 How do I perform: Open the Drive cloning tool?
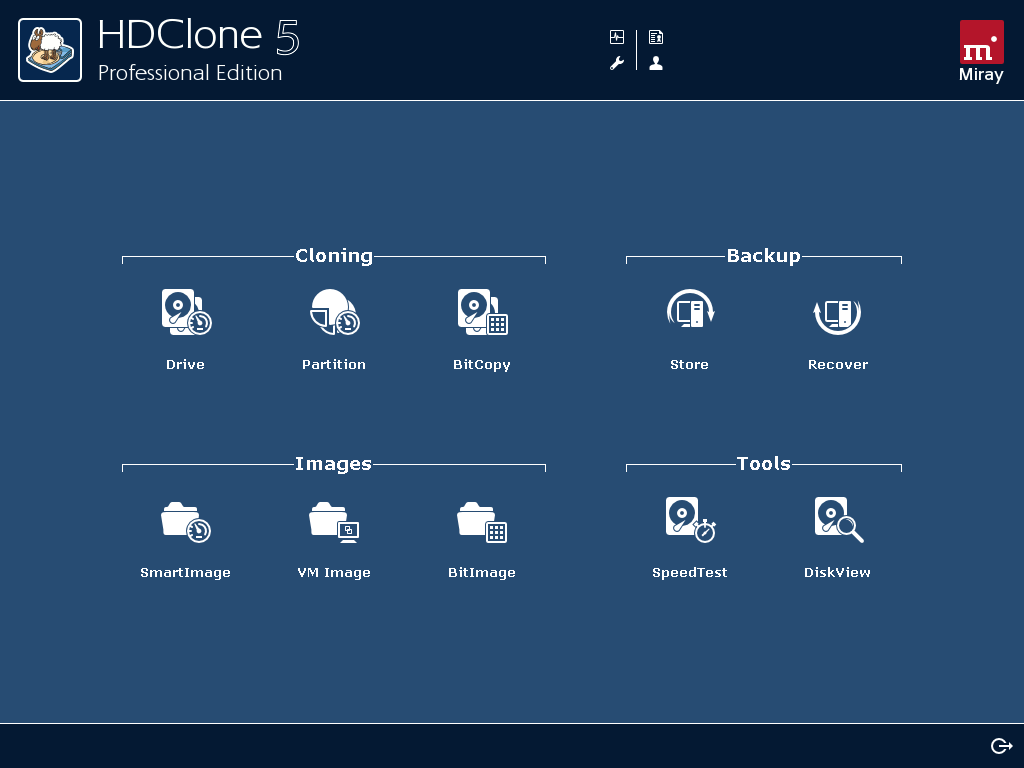tap(186, 312)
